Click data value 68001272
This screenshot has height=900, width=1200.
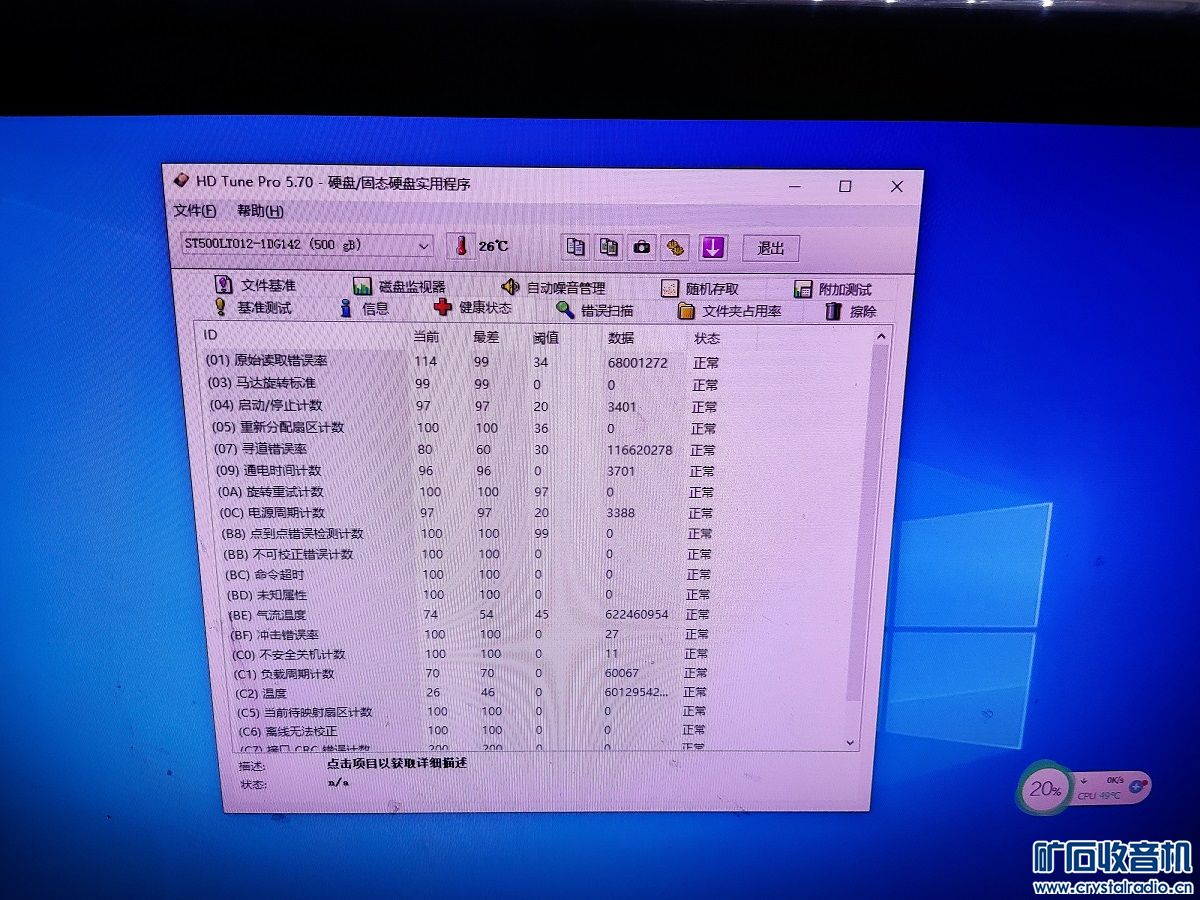point(637,362)
